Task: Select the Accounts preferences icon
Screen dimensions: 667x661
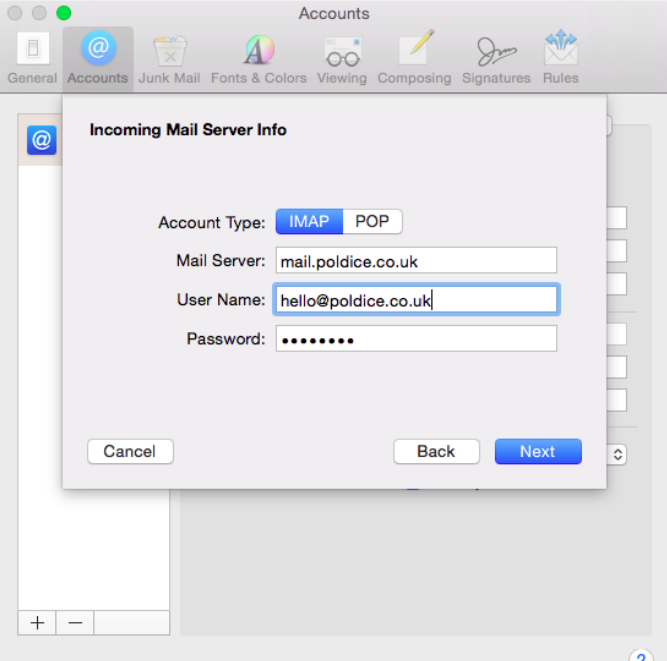Action: [x=98, y=58]
